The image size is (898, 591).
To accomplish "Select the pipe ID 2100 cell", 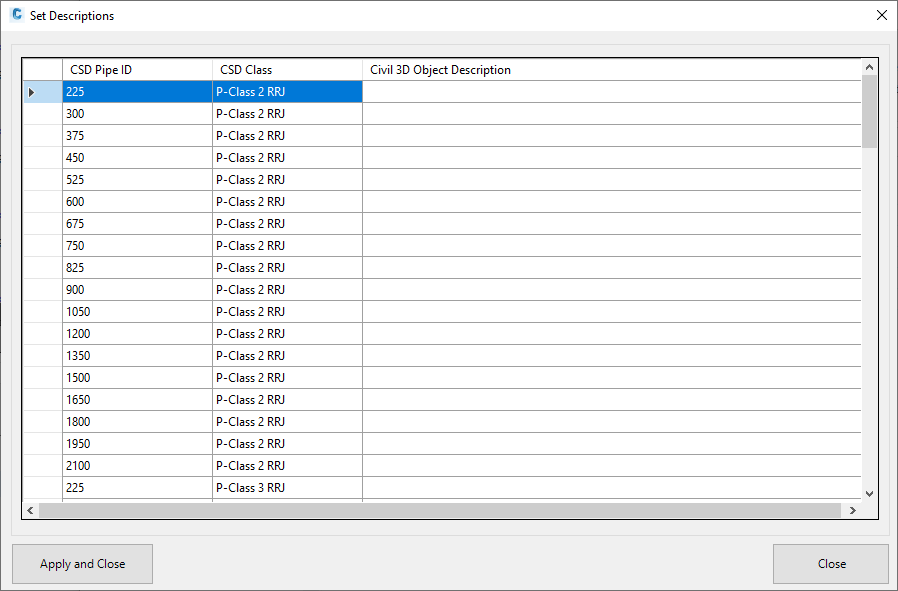I will point(137,466).
